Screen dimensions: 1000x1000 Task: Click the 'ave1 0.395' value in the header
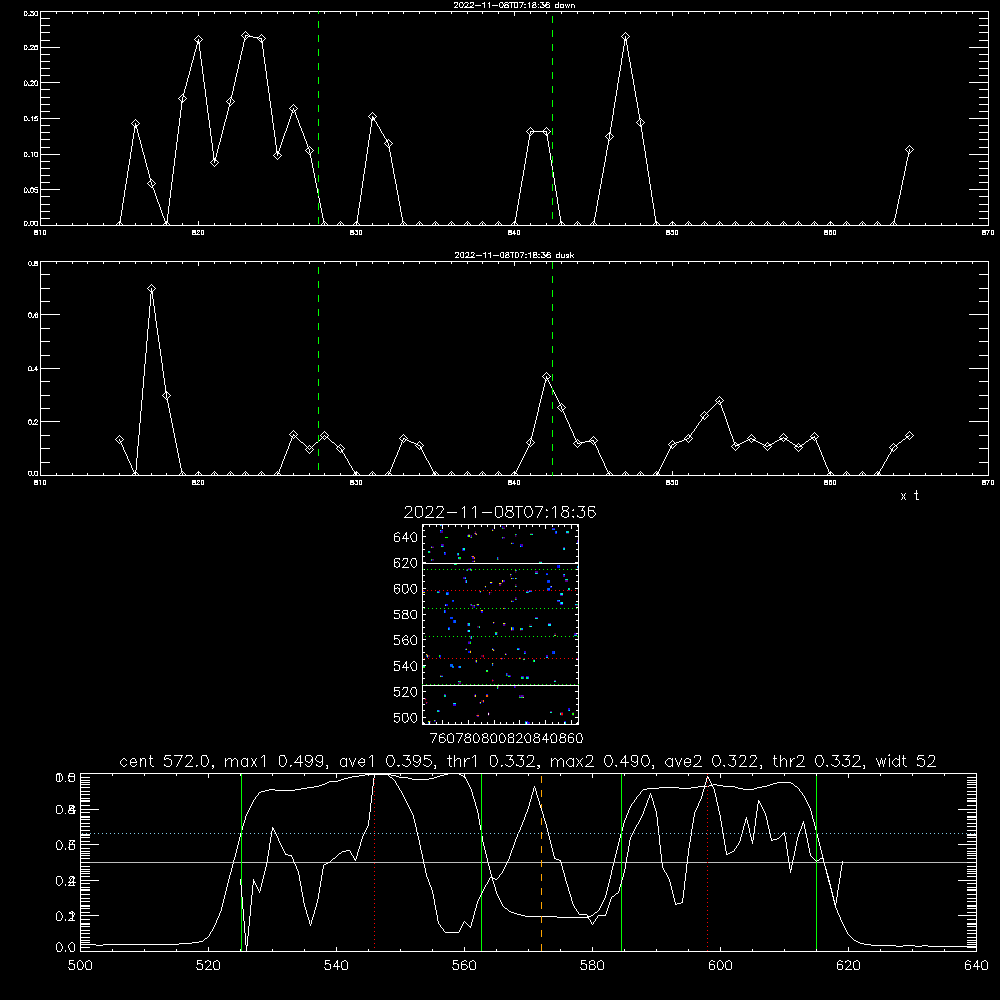coord(385,761)
